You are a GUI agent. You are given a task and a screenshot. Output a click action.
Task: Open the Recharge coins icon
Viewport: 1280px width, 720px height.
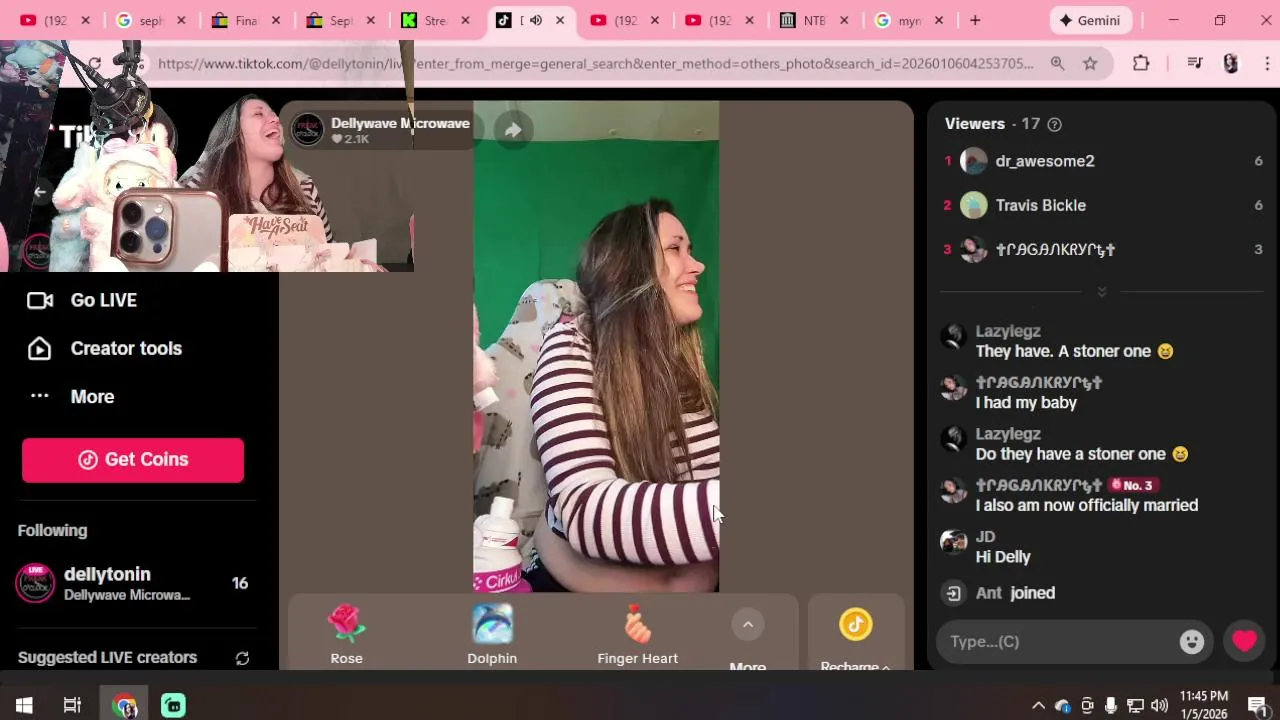pos(855,625)
